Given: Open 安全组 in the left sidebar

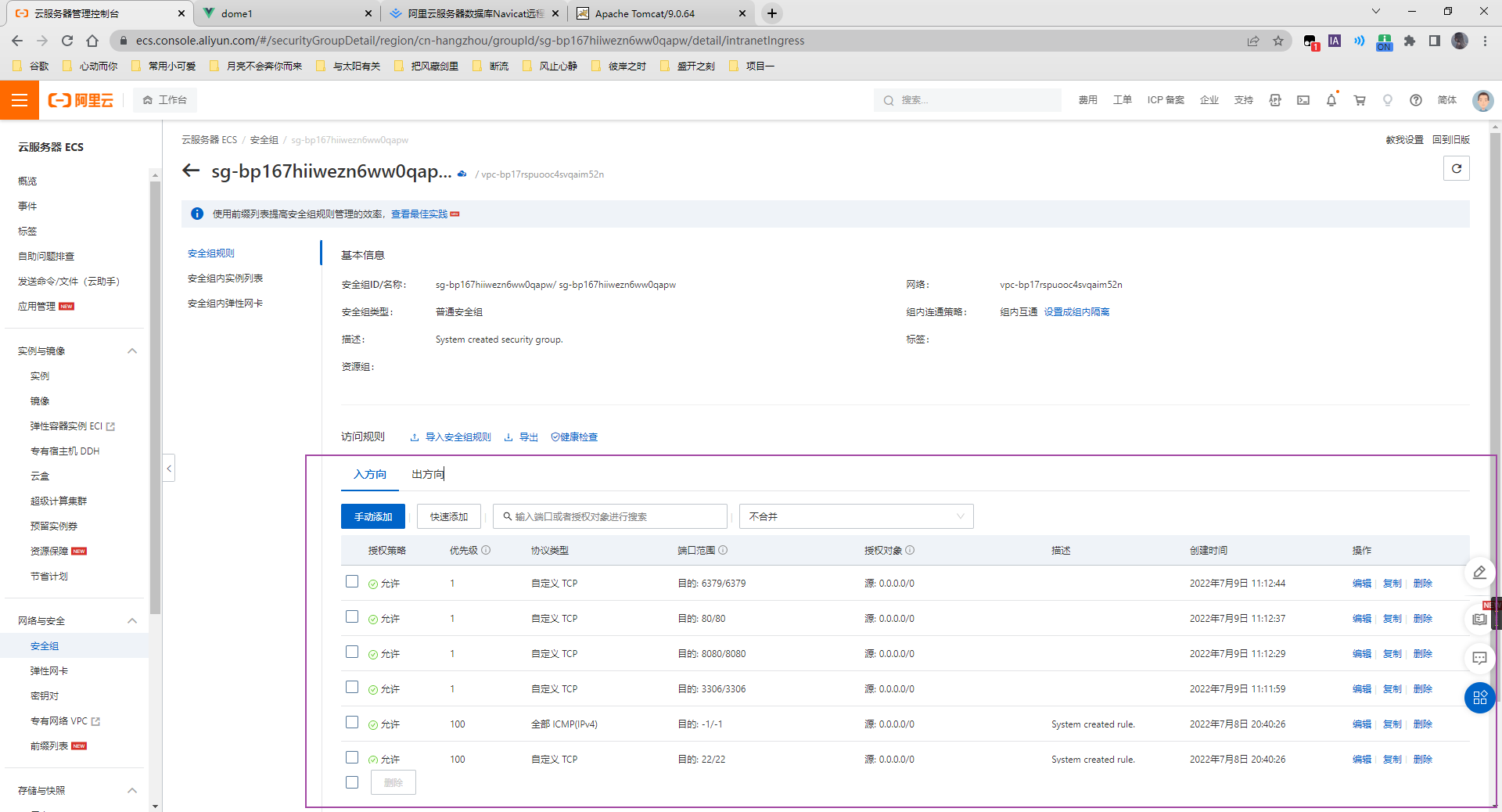Looking at the screenshot, I should click(x=45, y=646).
